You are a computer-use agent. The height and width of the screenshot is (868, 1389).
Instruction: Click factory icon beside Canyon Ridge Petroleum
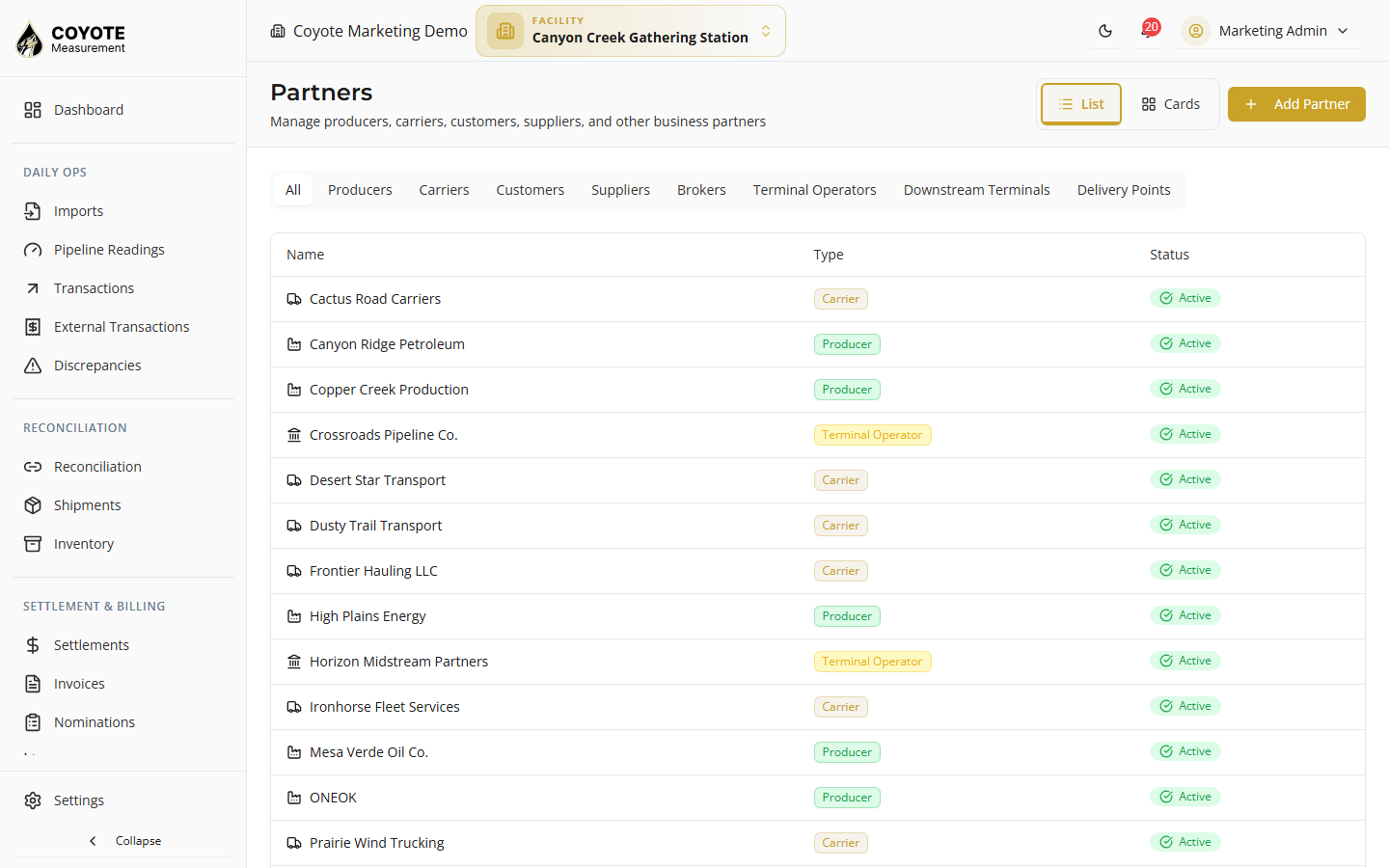pyautogui.click(x=294, y=344)
